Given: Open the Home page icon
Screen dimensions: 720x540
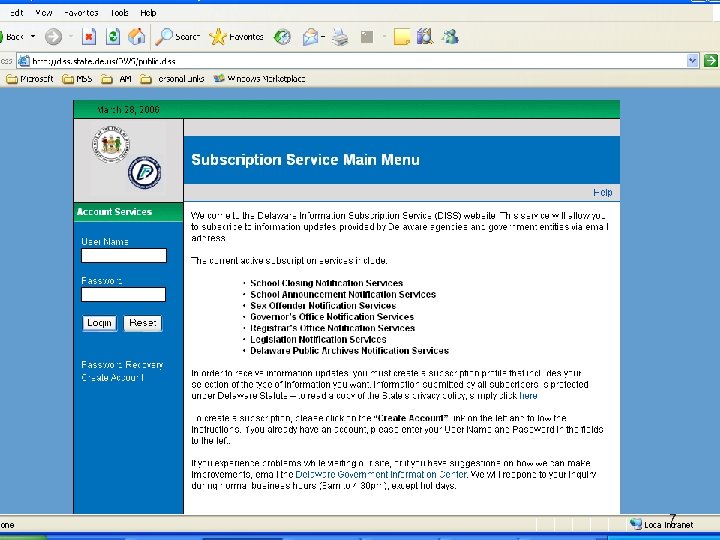Looking at the screenshot, I should (x=136, y=36).
